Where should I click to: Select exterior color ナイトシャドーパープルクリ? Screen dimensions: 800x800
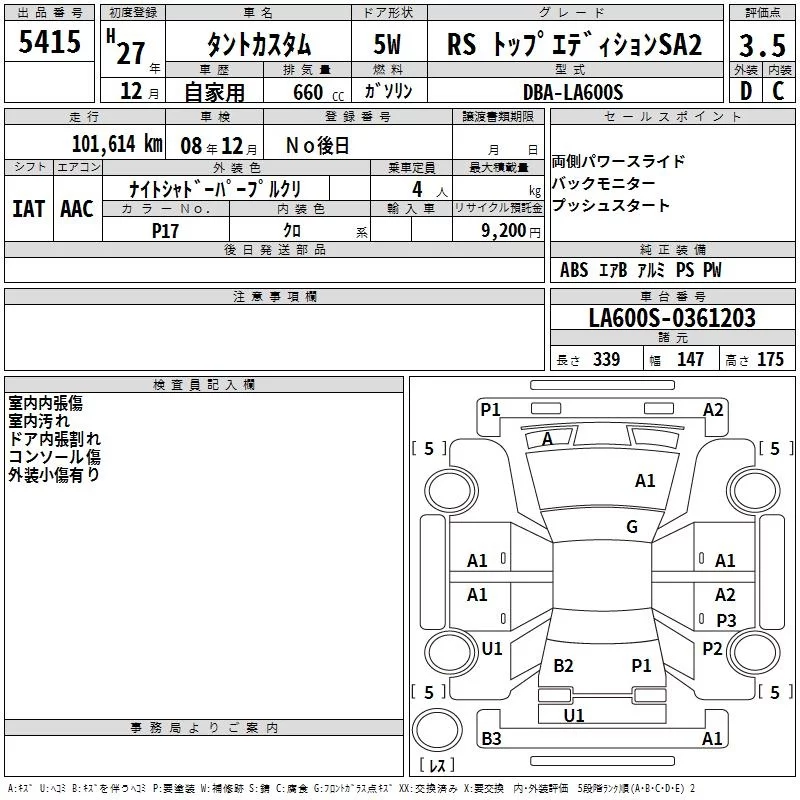coord(215,189)
